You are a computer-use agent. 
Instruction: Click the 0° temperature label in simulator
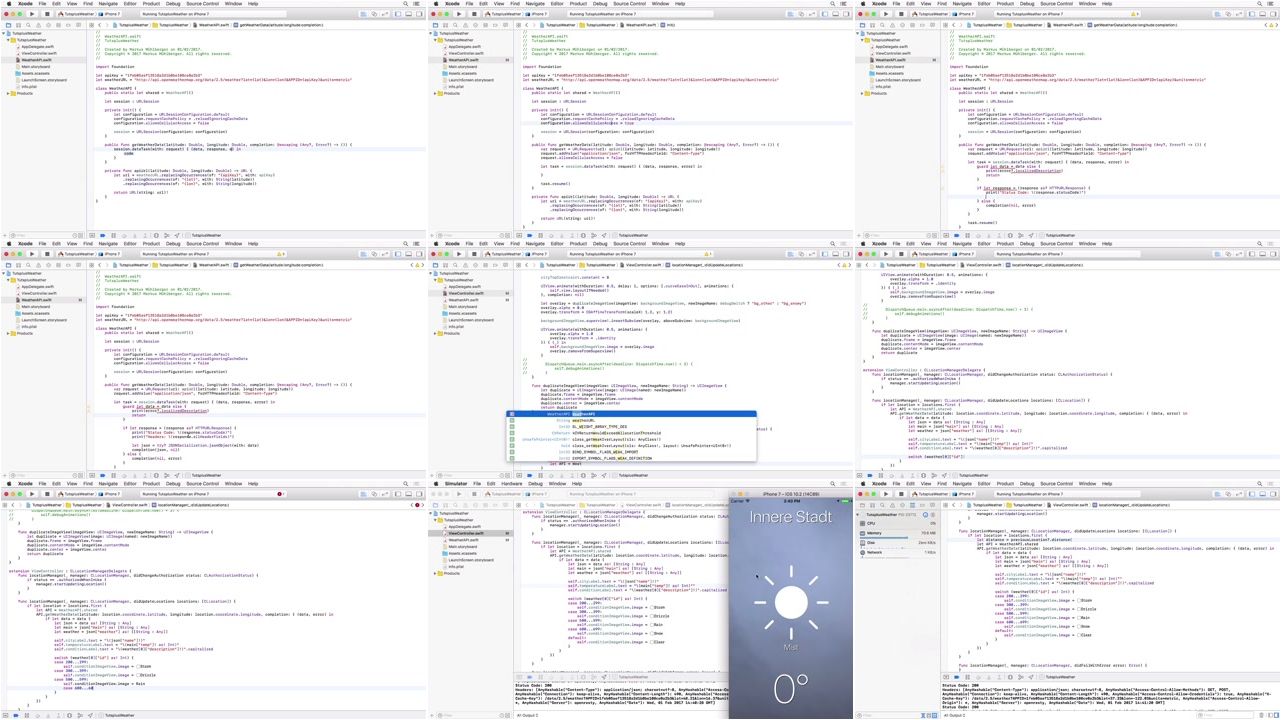pos(791,688)
